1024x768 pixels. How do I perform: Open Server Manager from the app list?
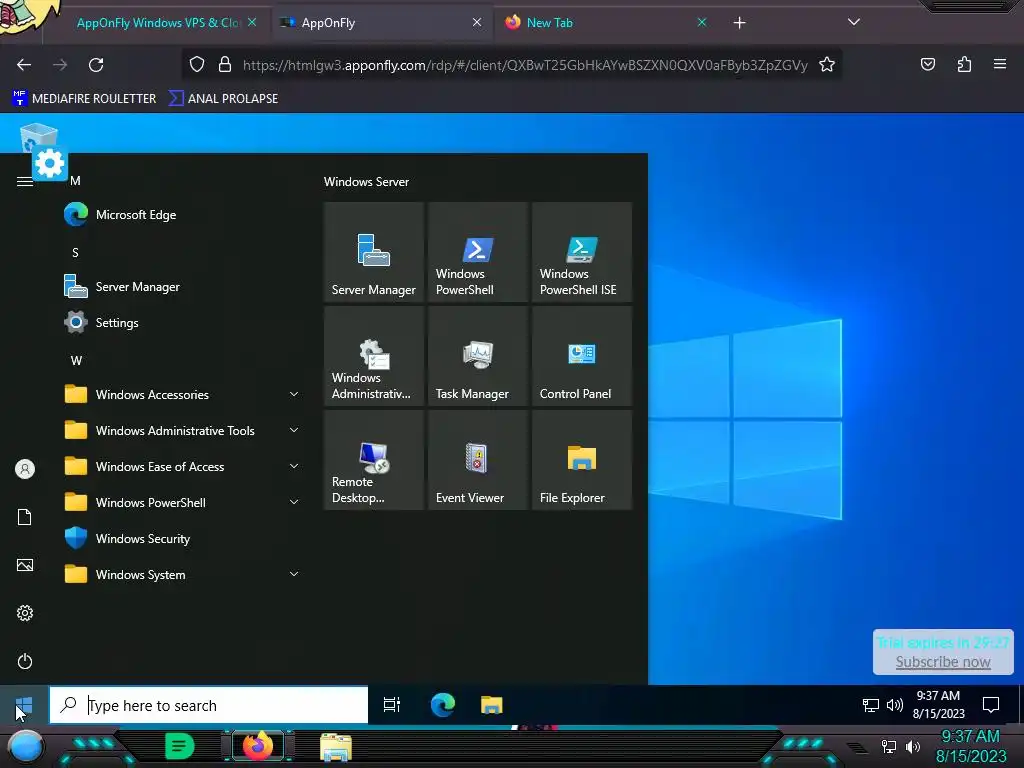point(183,287)
